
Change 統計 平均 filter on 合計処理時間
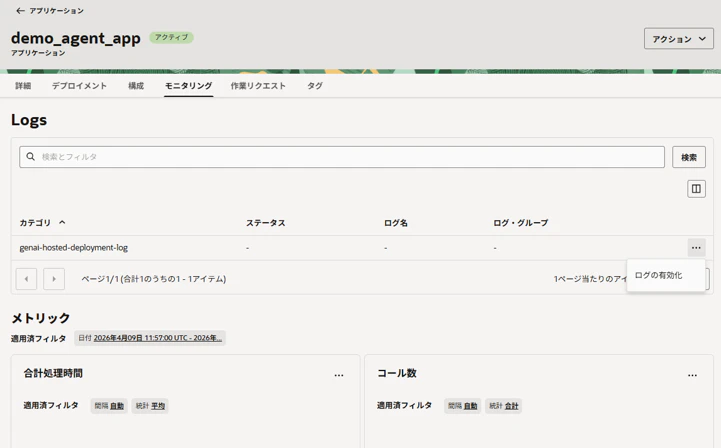pos(150,406)
